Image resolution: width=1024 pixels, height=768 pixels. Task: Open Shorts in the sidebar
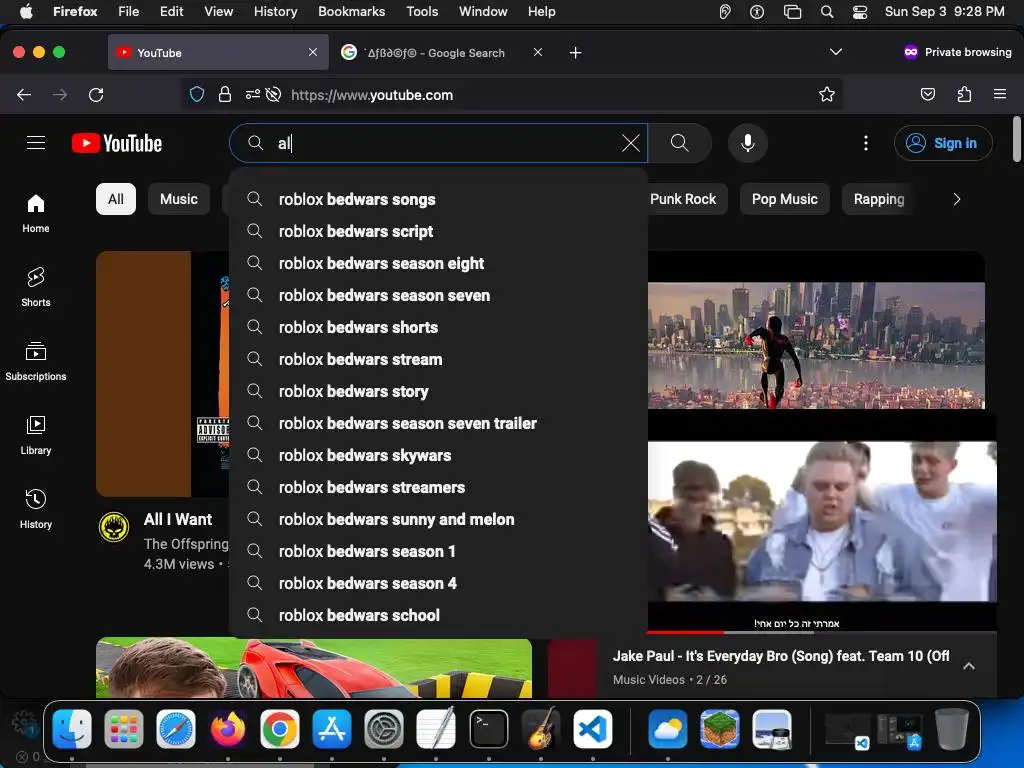[x=36, y=287]
